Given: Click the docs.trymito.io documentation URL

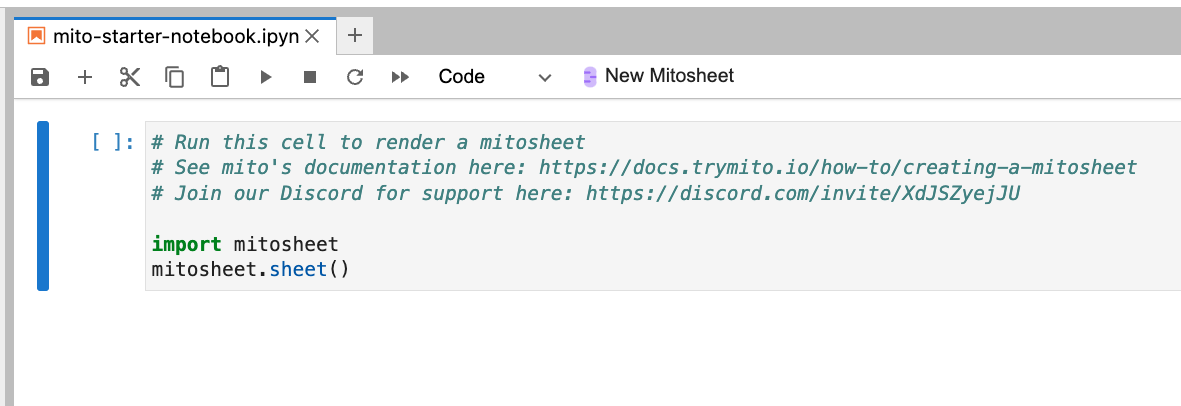Looking at the screenshot, I should 837,167.
